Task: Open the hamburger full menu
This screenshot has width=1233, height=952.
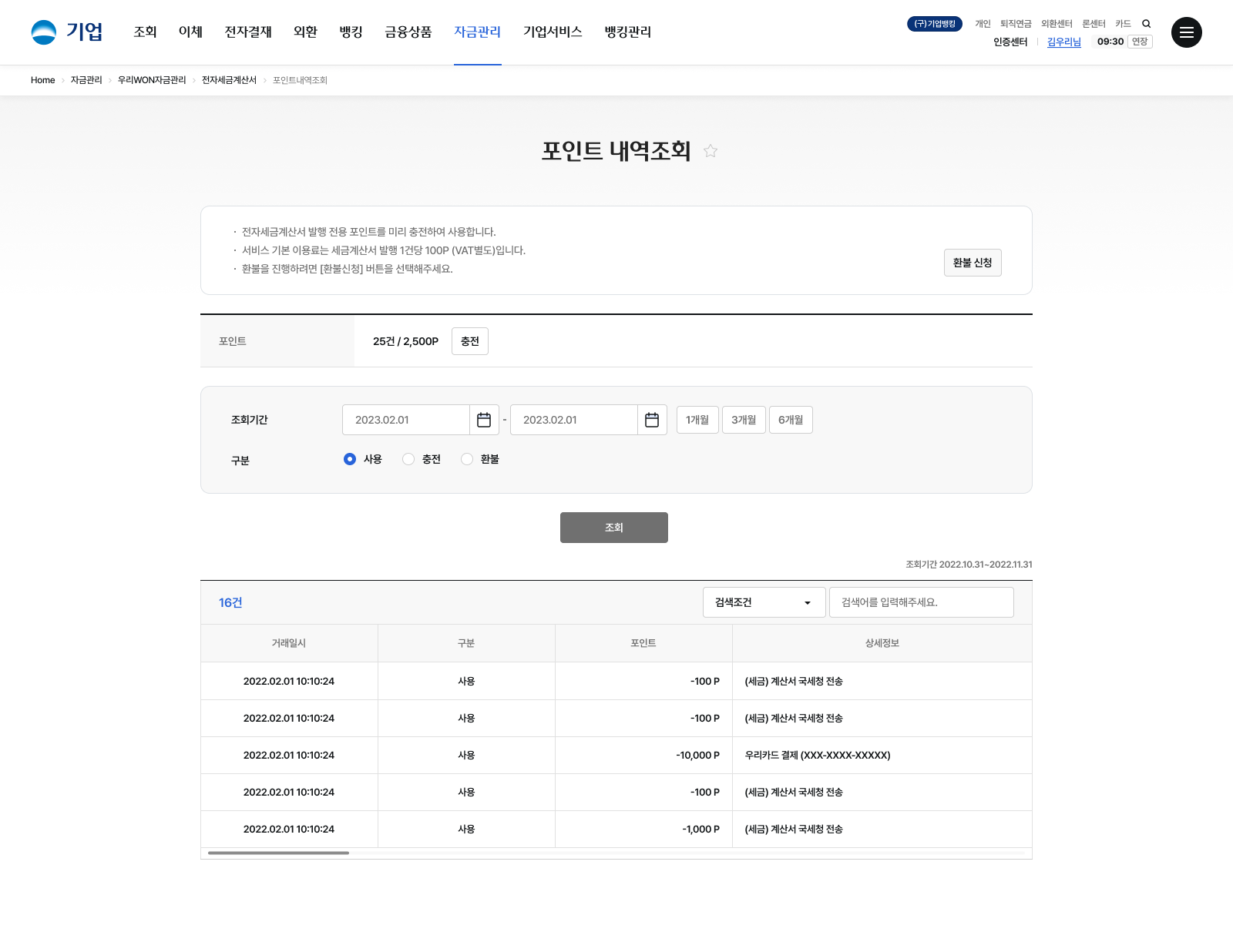Action: [x=1186, y=32]
